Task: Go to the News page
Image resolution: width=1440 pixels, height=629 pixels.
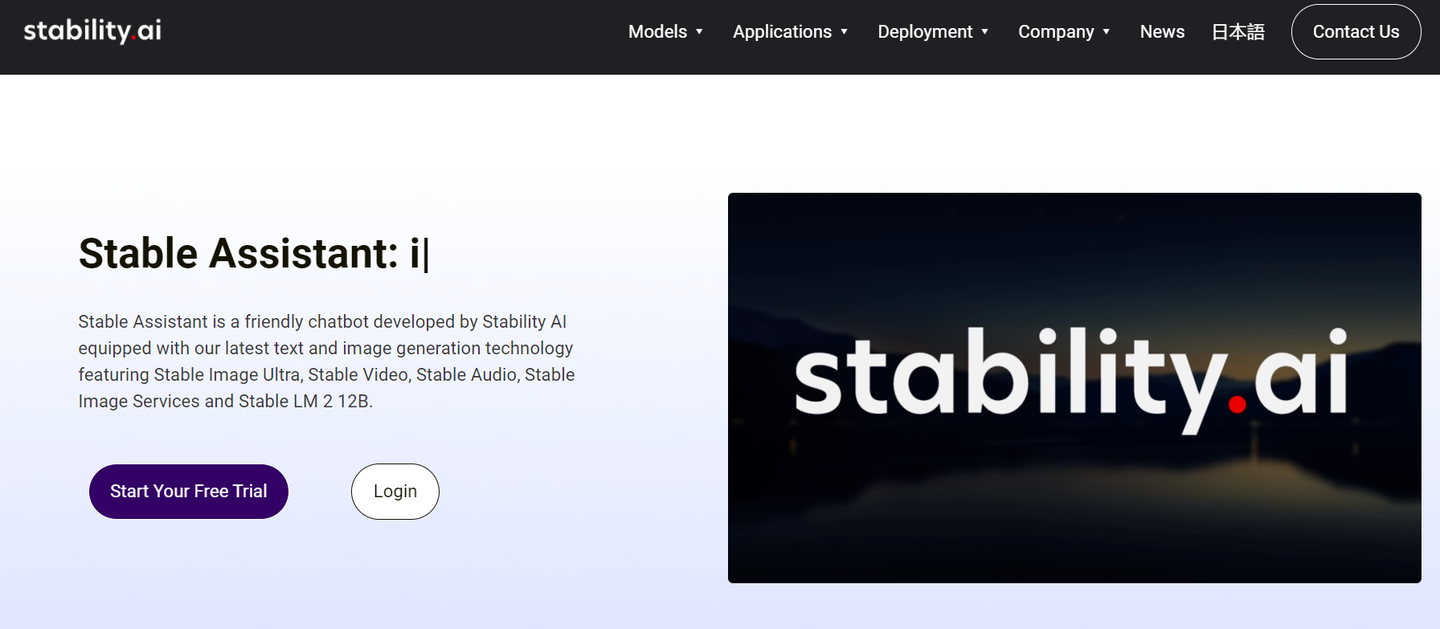Action: 1162,32
